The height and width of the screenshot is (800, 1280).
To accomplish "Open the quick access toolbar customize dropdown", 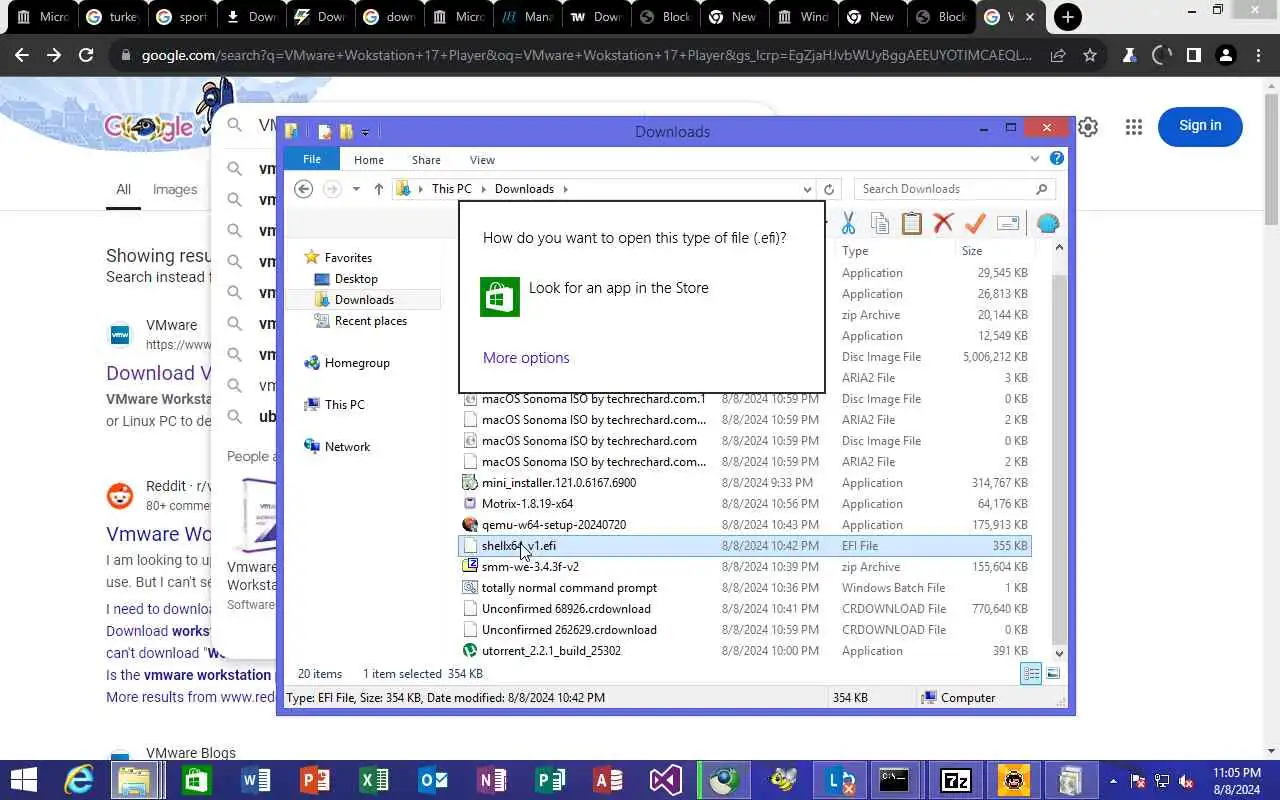I will [365, 132].
